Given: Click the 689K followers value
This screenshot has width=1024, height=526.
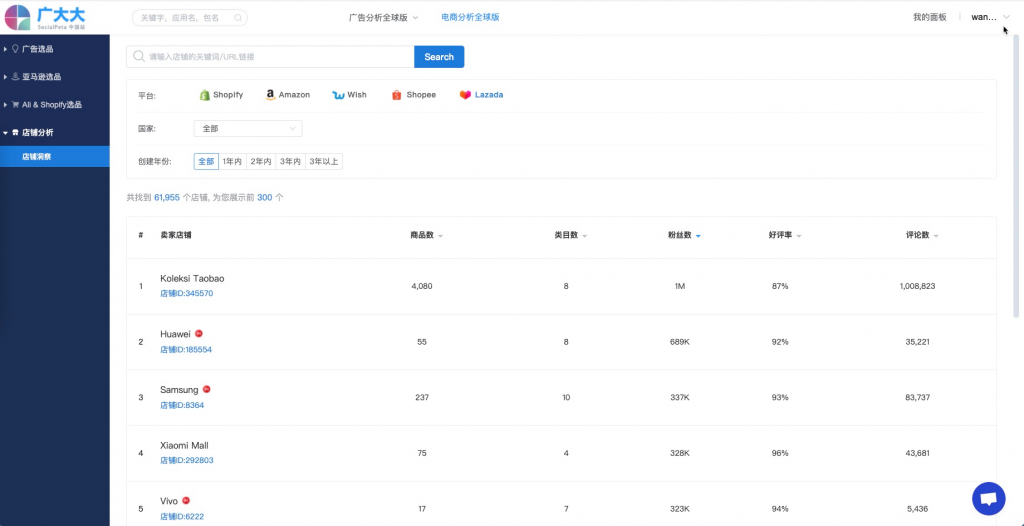Looking at the screenshot, I should [x=680, y=342].
